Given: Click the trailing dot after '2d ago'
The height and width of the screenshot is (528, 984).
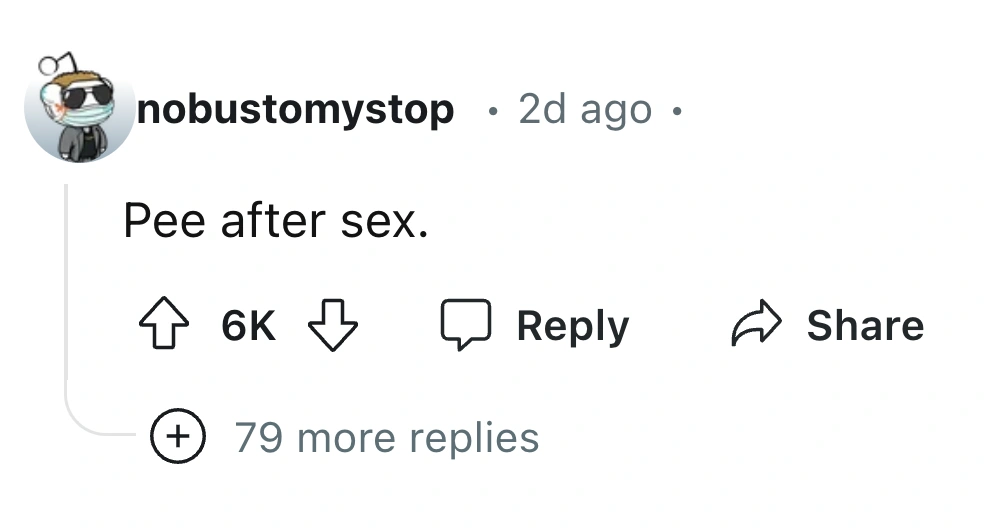Looking at the screenshot, I should point(677,110).
